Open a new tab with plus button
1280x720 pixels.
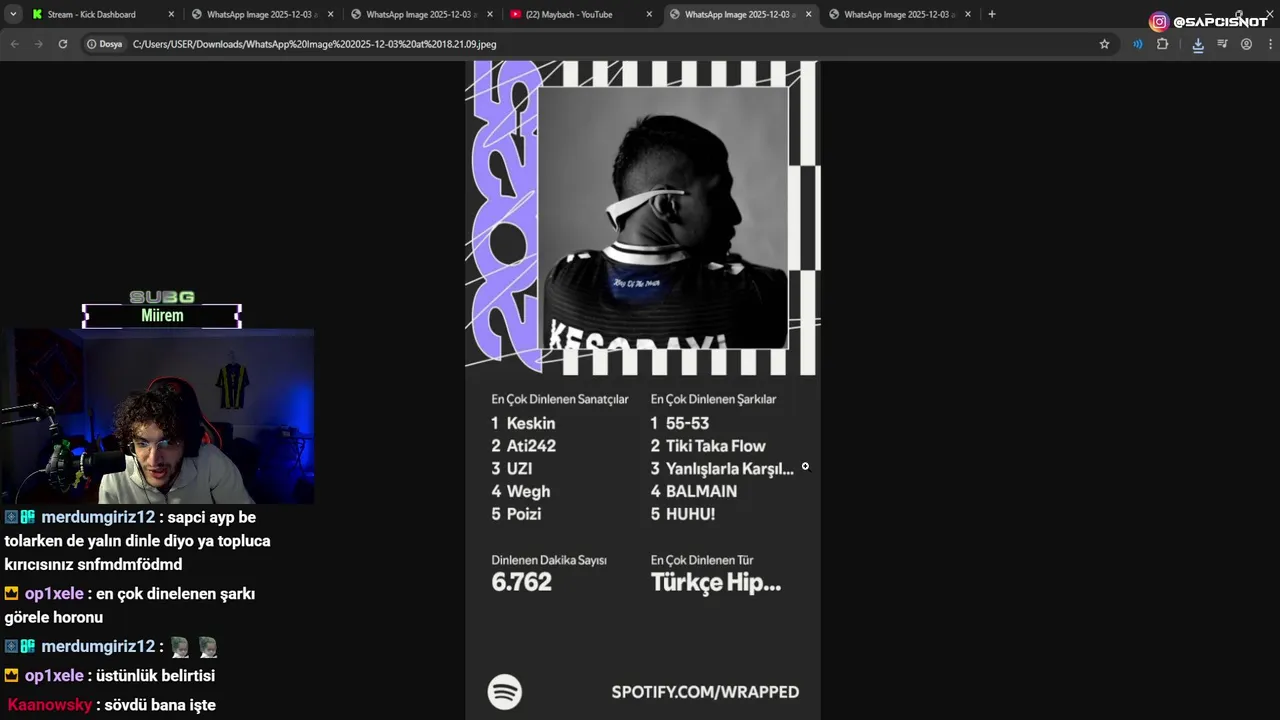[992, 14]
